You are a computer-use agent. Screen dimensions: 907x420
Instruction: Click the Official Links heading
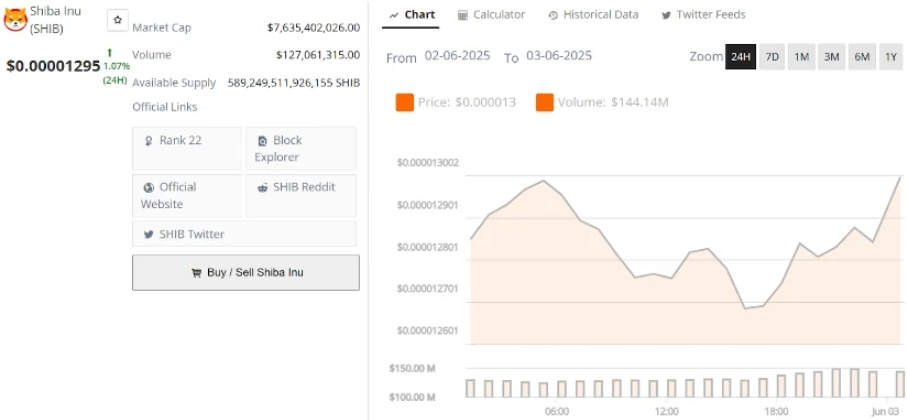[x=165, y=107]
